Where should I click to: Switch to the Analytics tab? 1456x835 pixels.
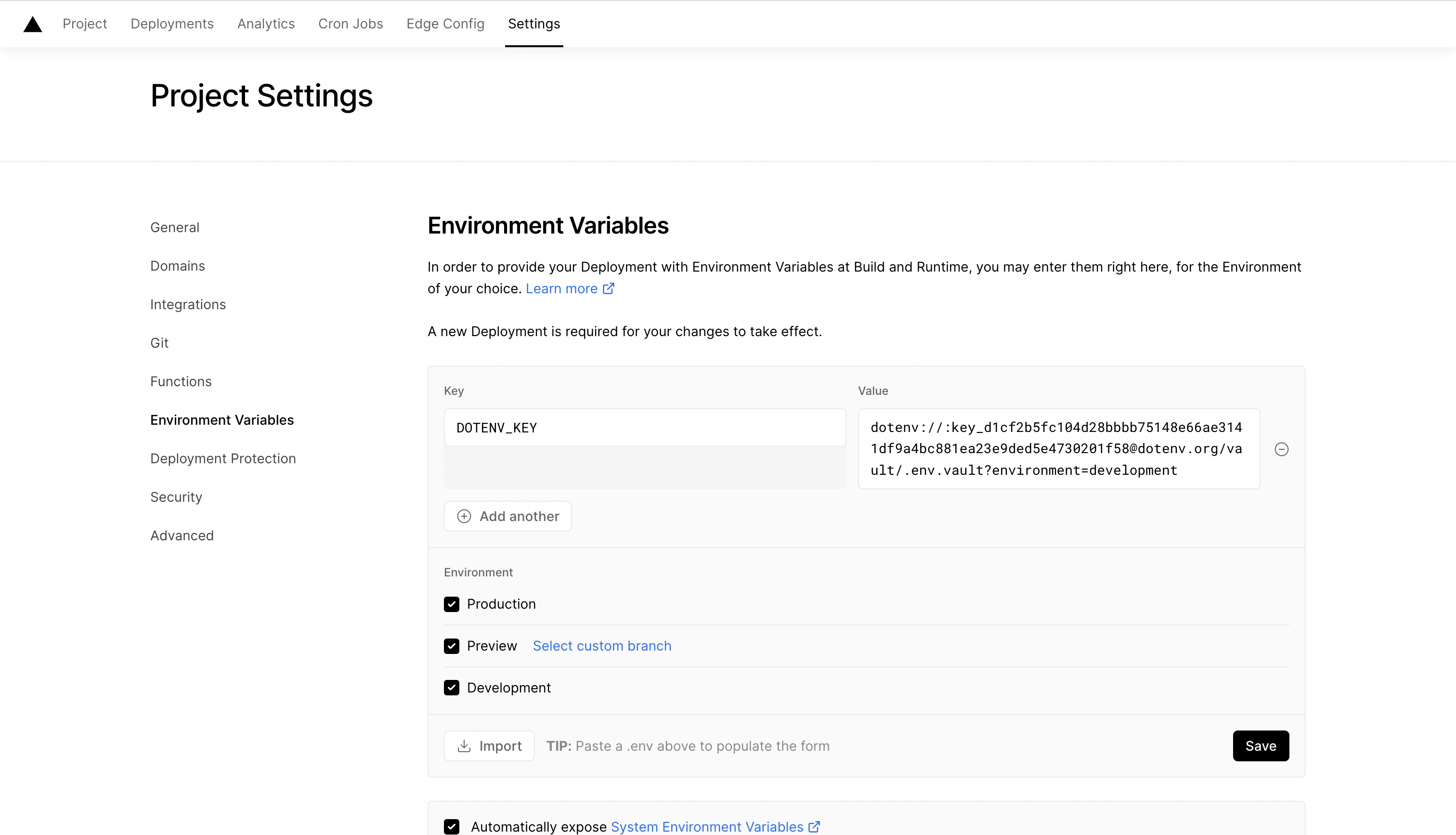[266, 24]
